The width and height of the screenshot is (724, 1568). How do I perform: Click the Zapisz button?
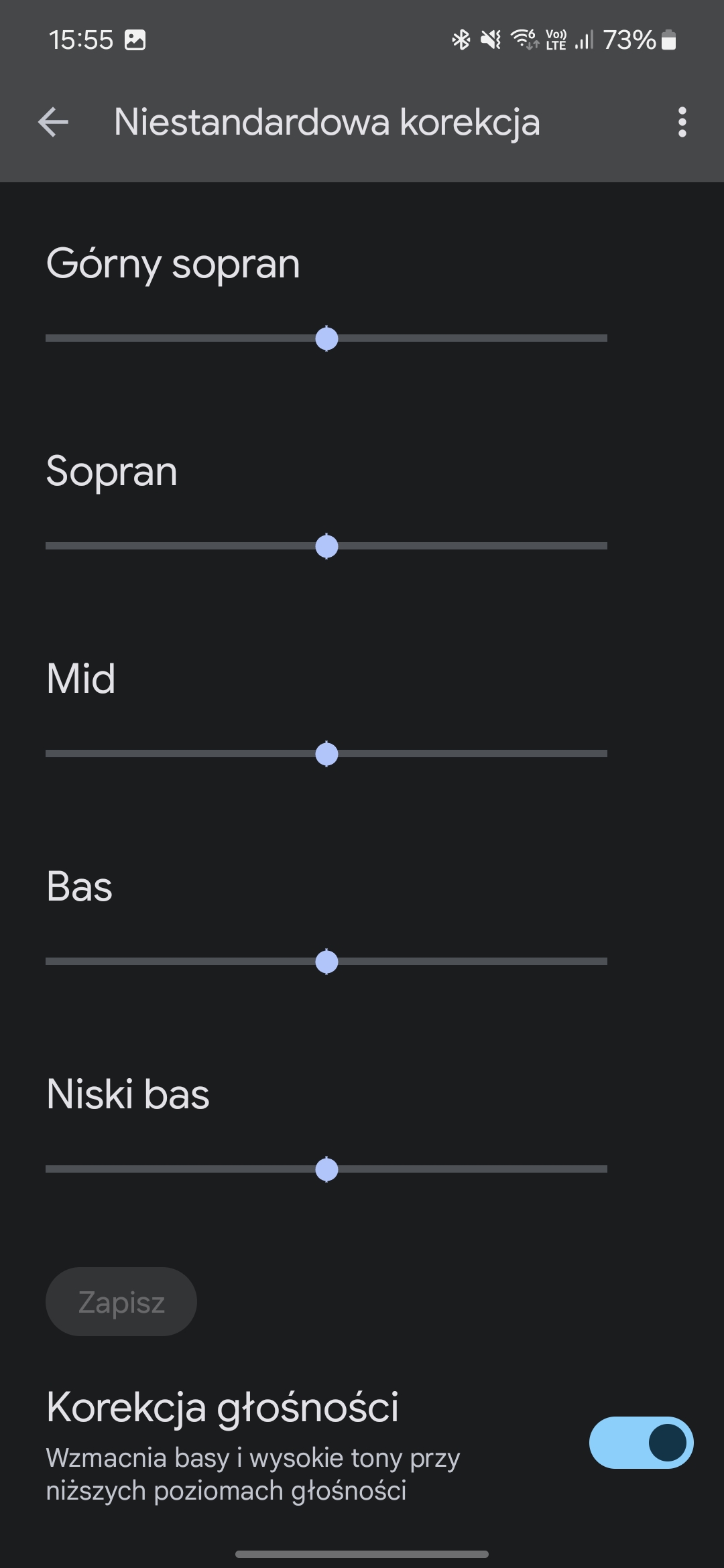pos(121,1301)
